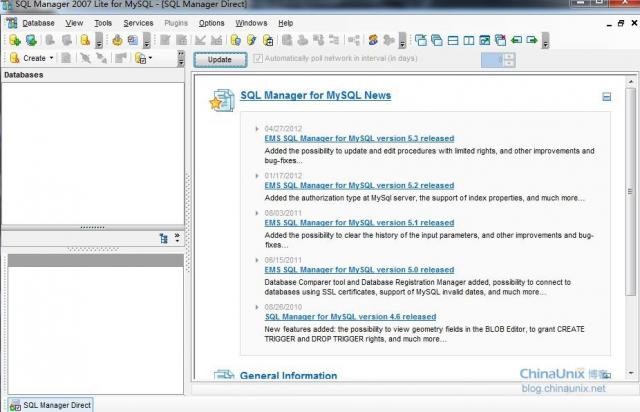
Task: Switch to the SQL Manager Direct tab
Action: 50,405
